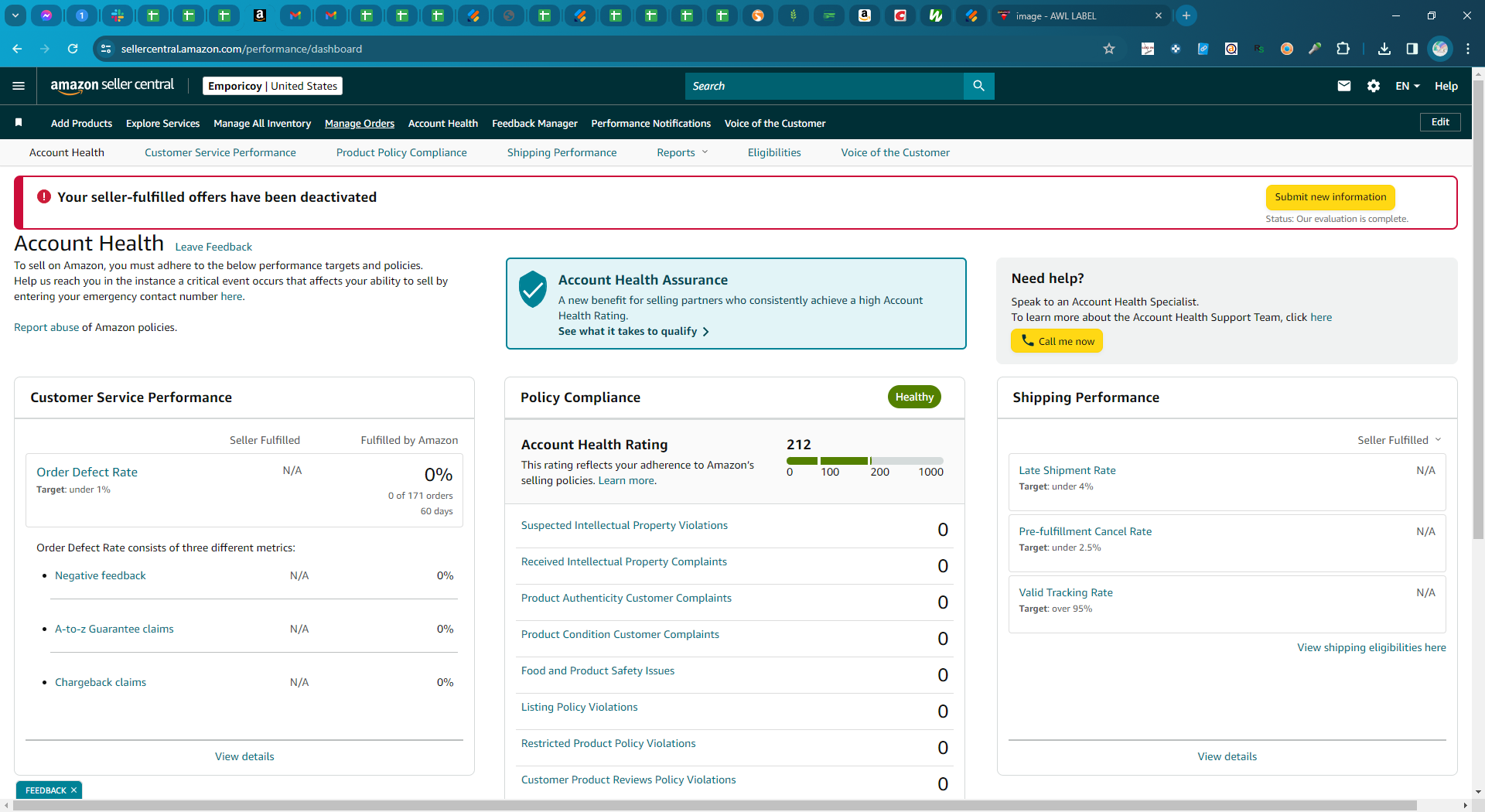Click View shipping eligibilities here link
The image size is (1485, 812).
click(1371, 647)
